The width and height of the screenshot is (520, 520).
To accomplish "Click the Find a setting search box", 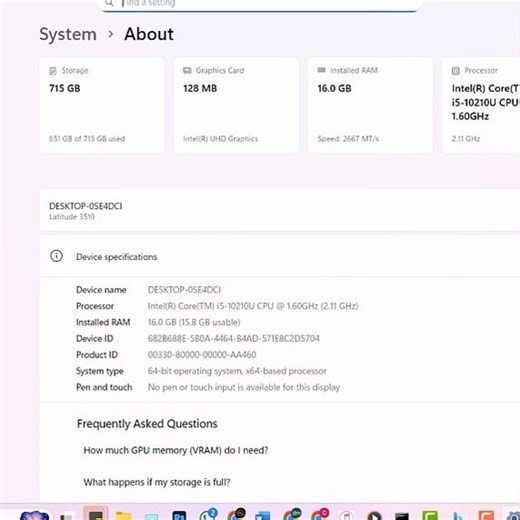I will pyautogui.click(x=259, y=5).
